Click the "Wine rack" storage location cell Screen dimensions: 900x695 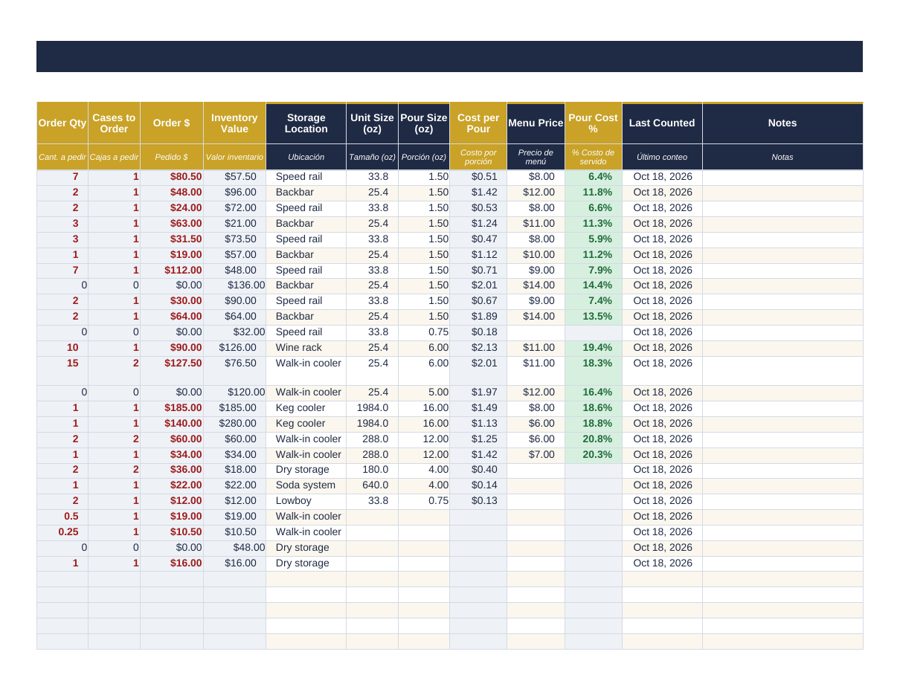point(306,348)
